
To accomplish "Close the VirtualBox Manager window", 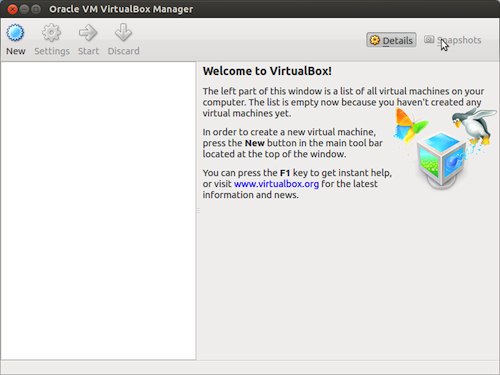I will 12,9.
